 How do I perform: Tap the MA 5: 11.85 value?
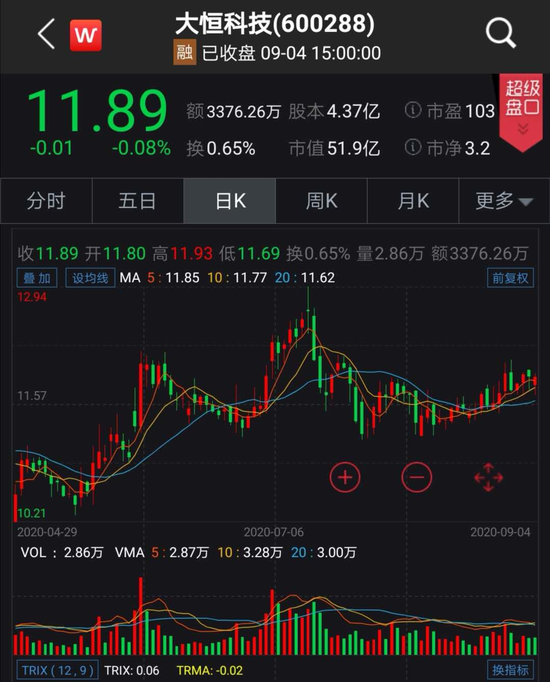[173, 277]
